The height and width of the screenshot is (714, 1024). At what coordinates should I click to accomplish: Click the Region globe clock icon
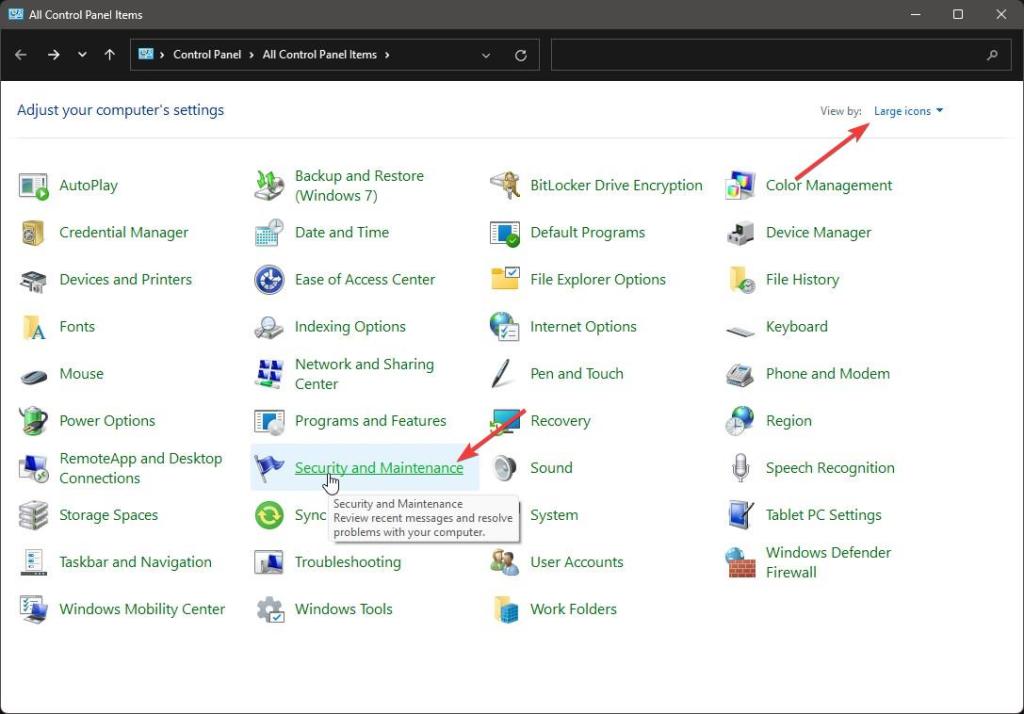741,421
